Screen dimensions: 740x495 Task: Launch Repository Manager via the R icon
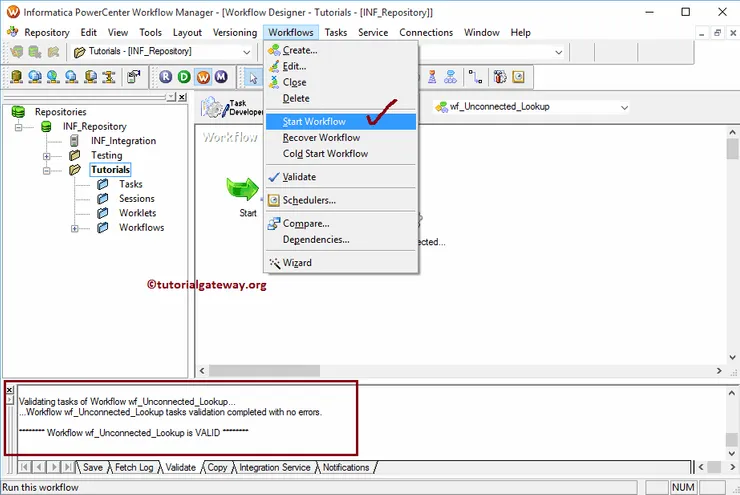(x=166, y=76)
